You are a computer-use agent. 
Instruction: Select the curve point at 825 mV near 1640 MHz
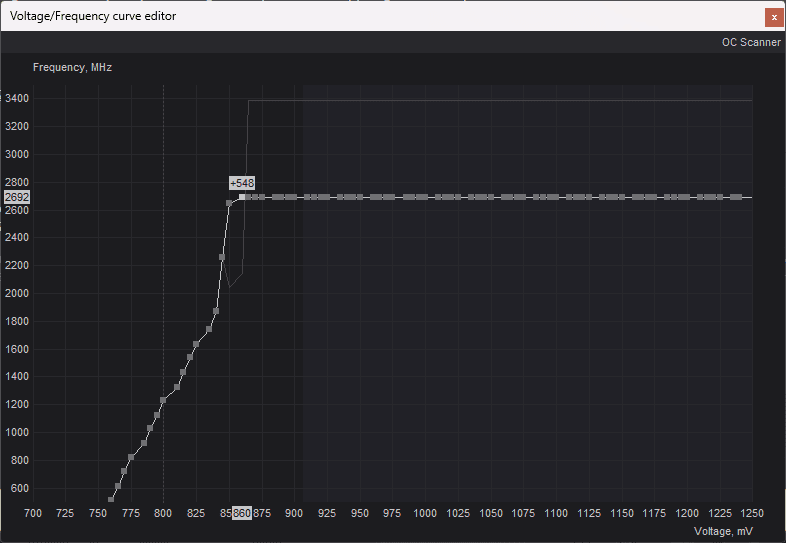pos(196,344)
